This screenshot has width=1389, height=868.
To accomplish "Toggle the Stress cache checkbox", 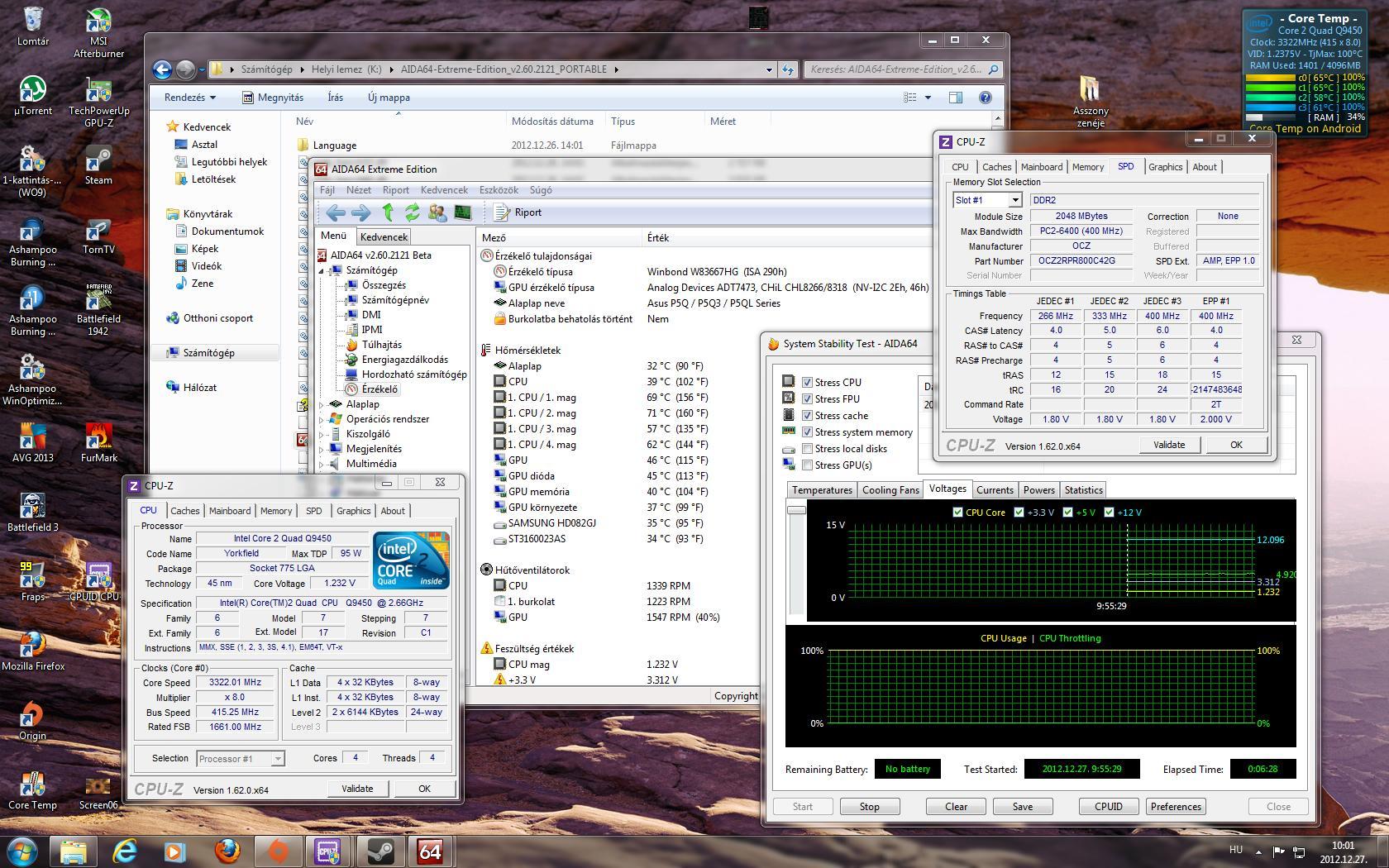I will click(x=807, y=416).
